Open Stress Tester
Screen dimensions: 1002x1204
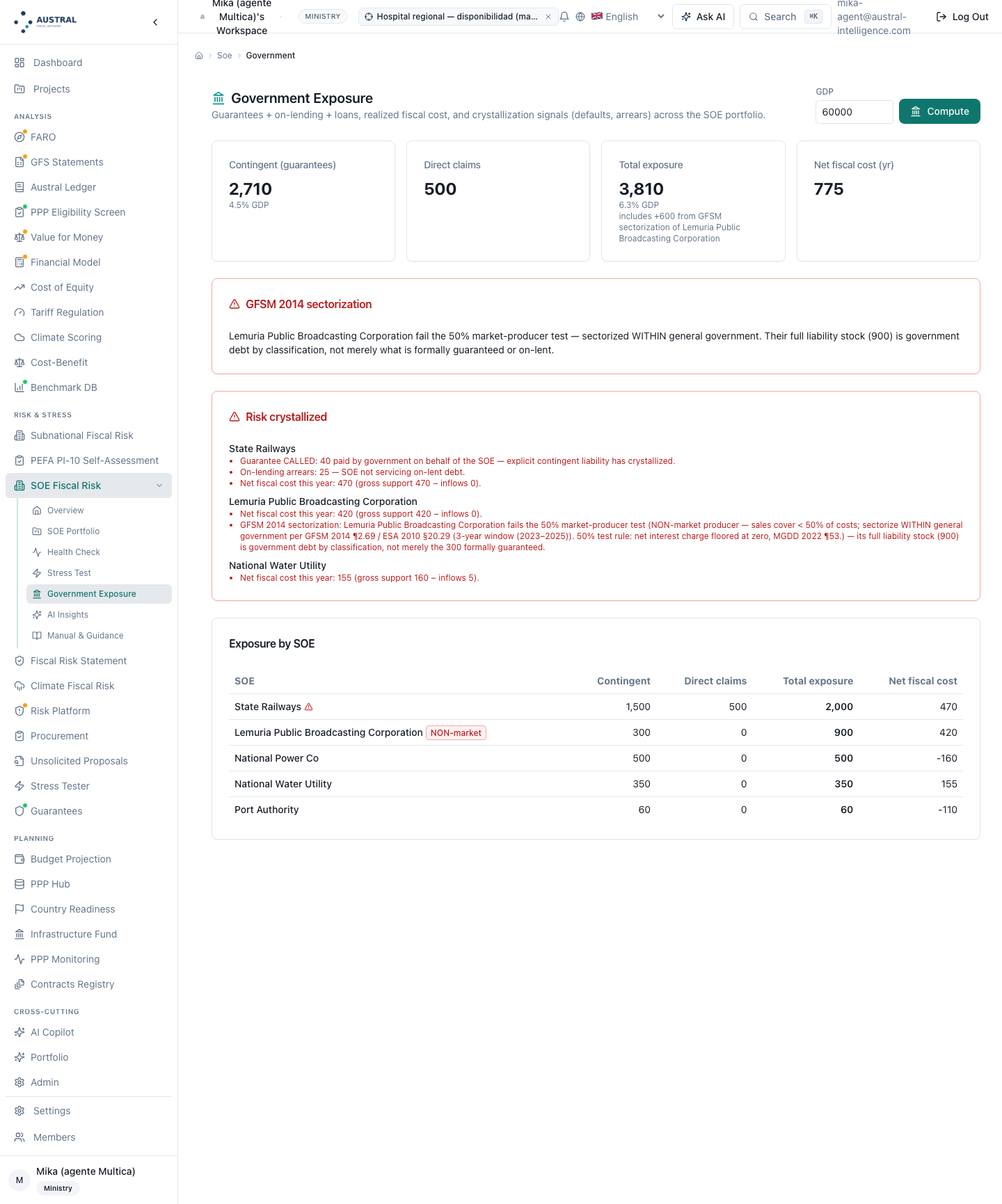88,786
